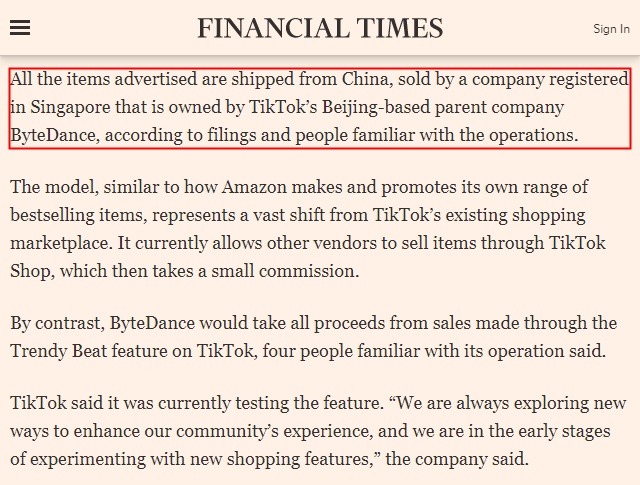
Task: Click the Financial Times masthead logo
Action: 320,28
